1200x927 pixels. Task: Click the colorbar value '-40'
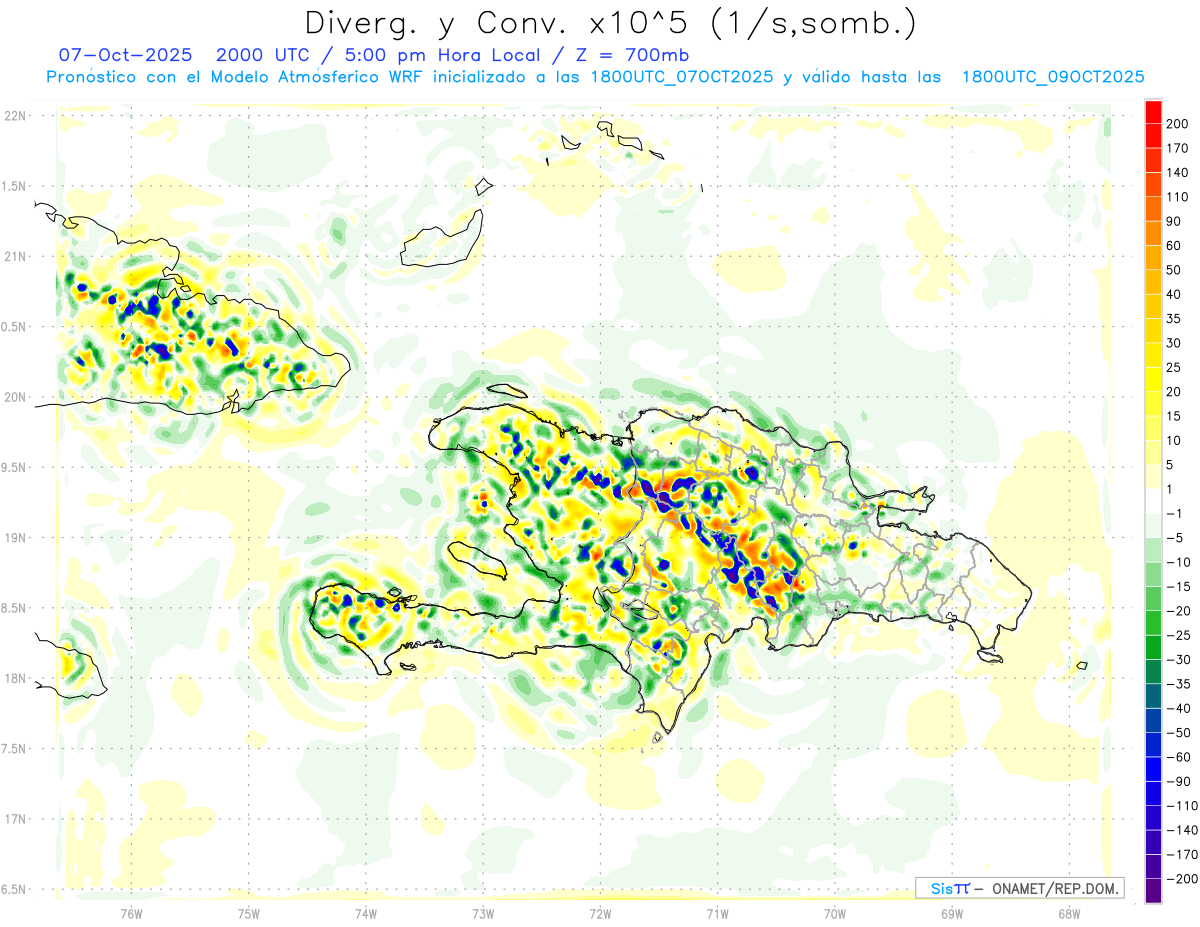click(1178, 708)
